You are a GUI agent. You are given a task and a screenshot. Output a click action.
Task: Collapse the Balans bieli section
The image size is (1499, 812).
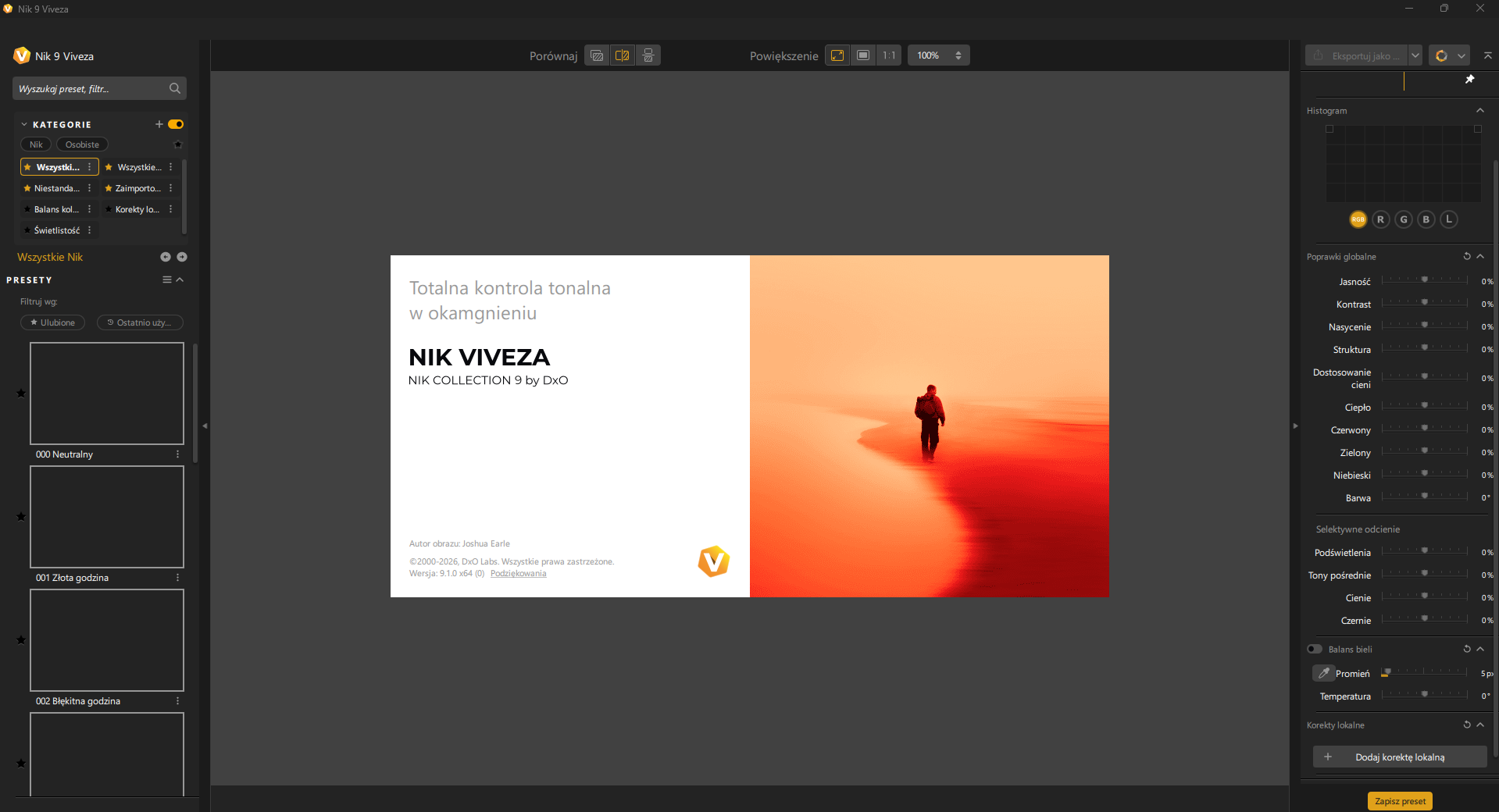[1480, 649]
